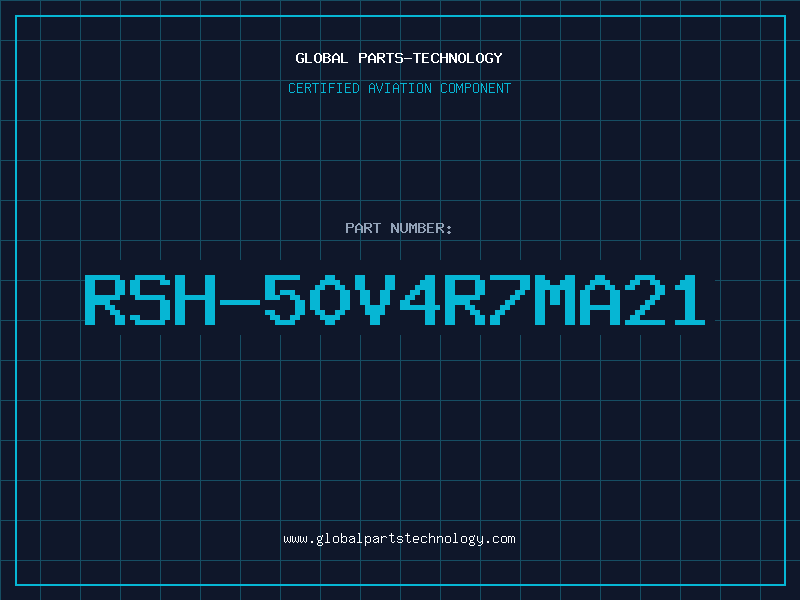The width and height of the screenshot is (800, 600).
Task: Click the word 'GLOBAL' in the header
Action: 322,58
